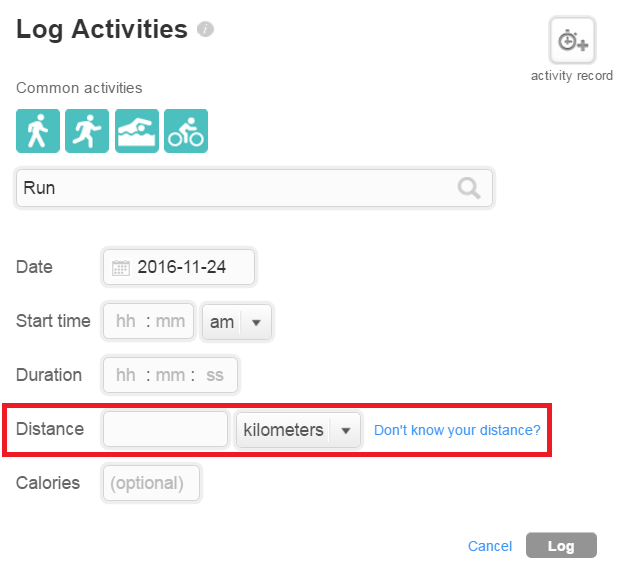The height and width of the screenshot is (573, 625).
Task: Select the running activity icon
Action: [x=87, y=131]
